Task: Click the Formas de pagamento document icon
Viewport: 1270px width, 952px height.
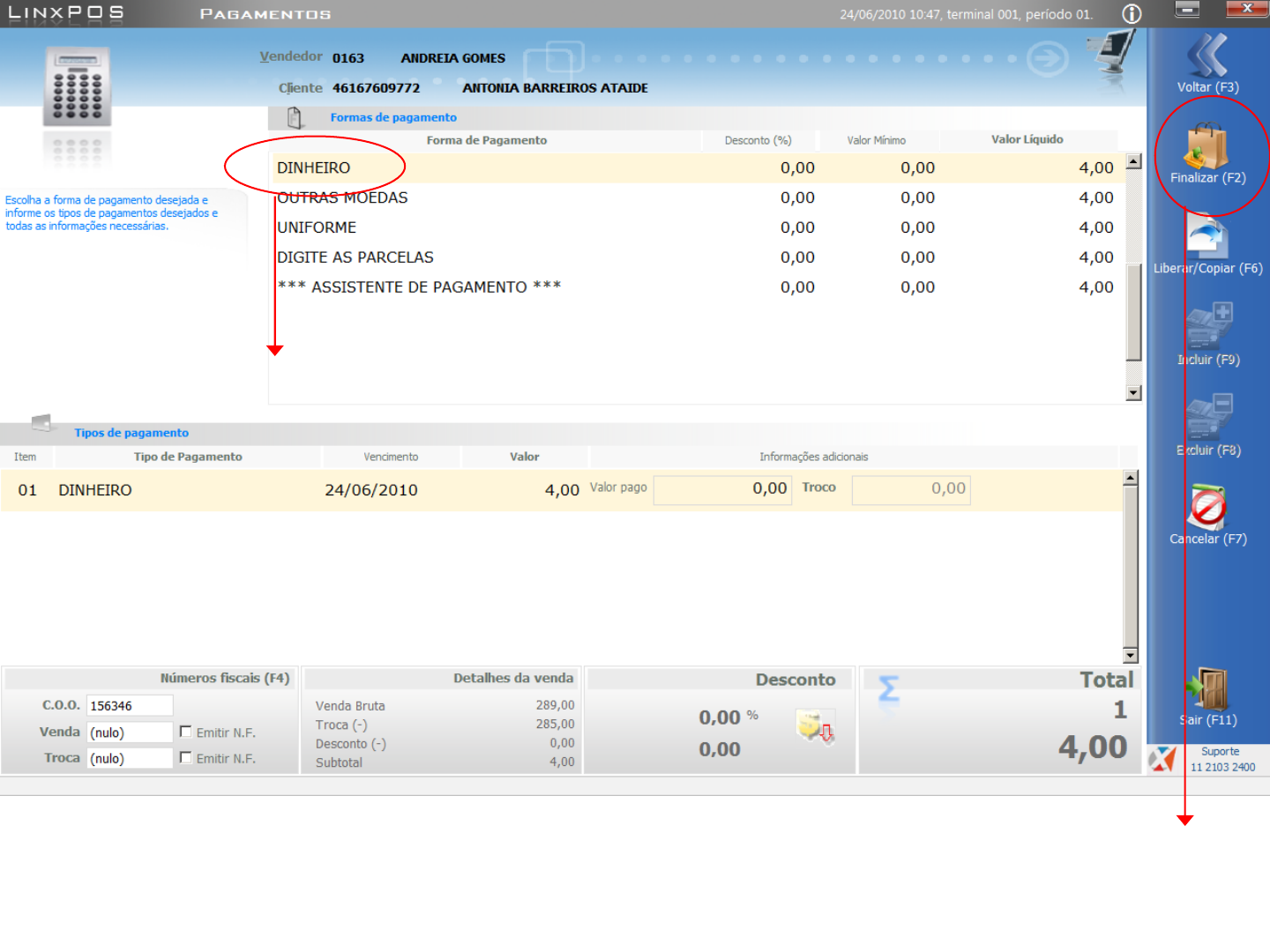Action: pos(295,117)
